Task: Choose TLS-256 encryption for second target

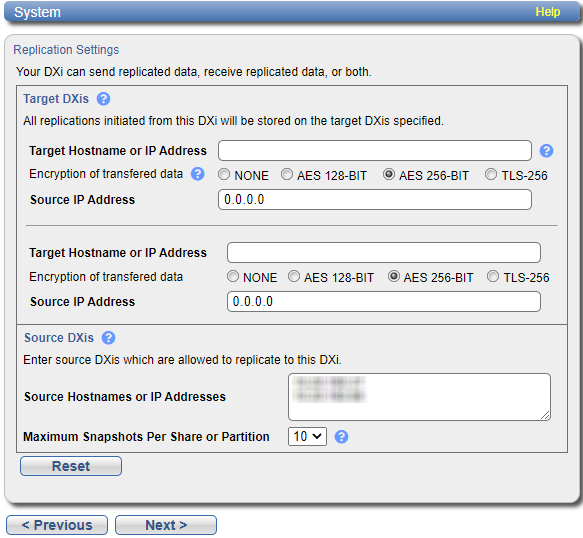Action: [x=493, y=276]
